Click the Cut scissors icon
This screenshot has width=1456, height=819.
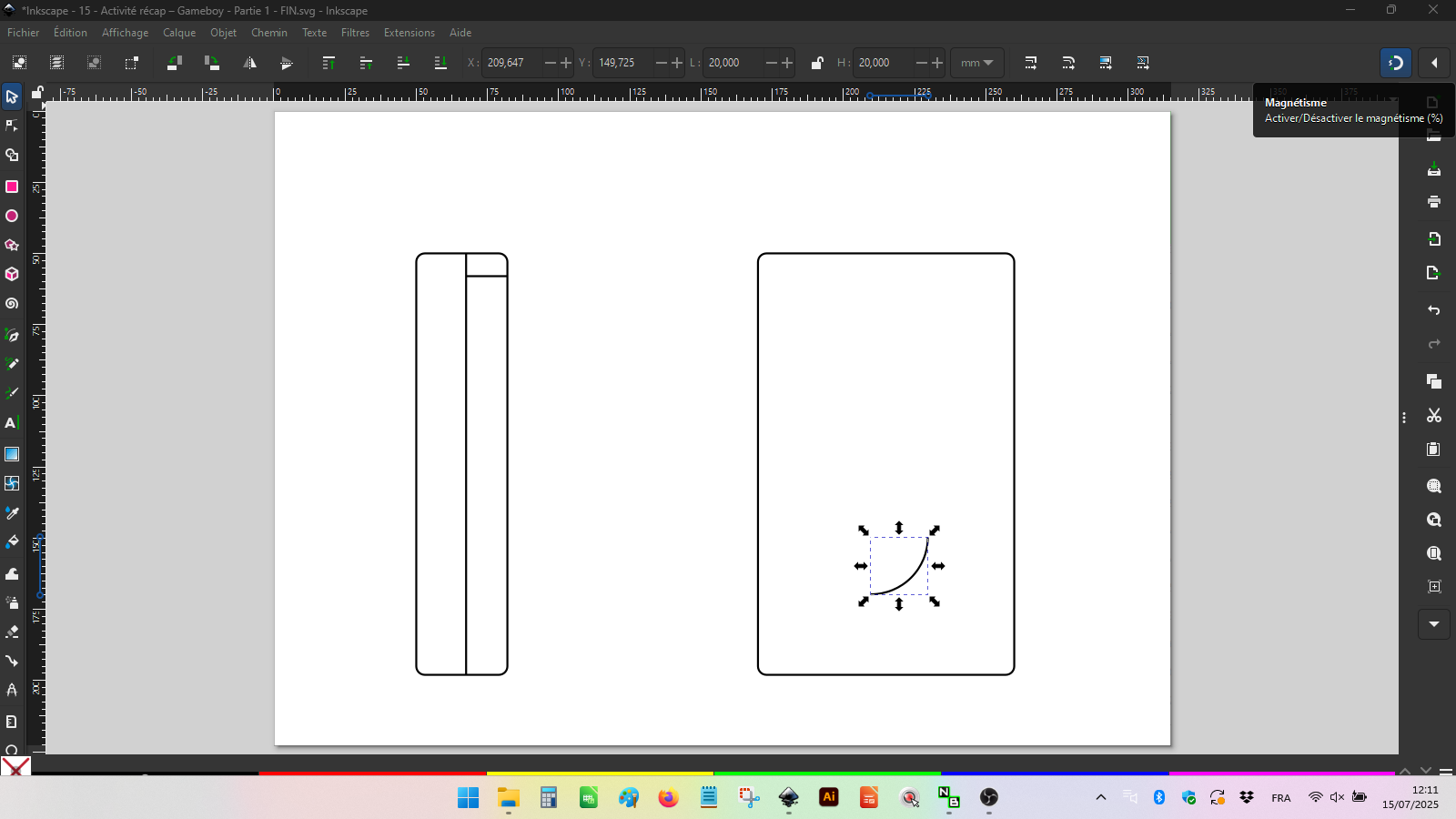[1434, 416]
